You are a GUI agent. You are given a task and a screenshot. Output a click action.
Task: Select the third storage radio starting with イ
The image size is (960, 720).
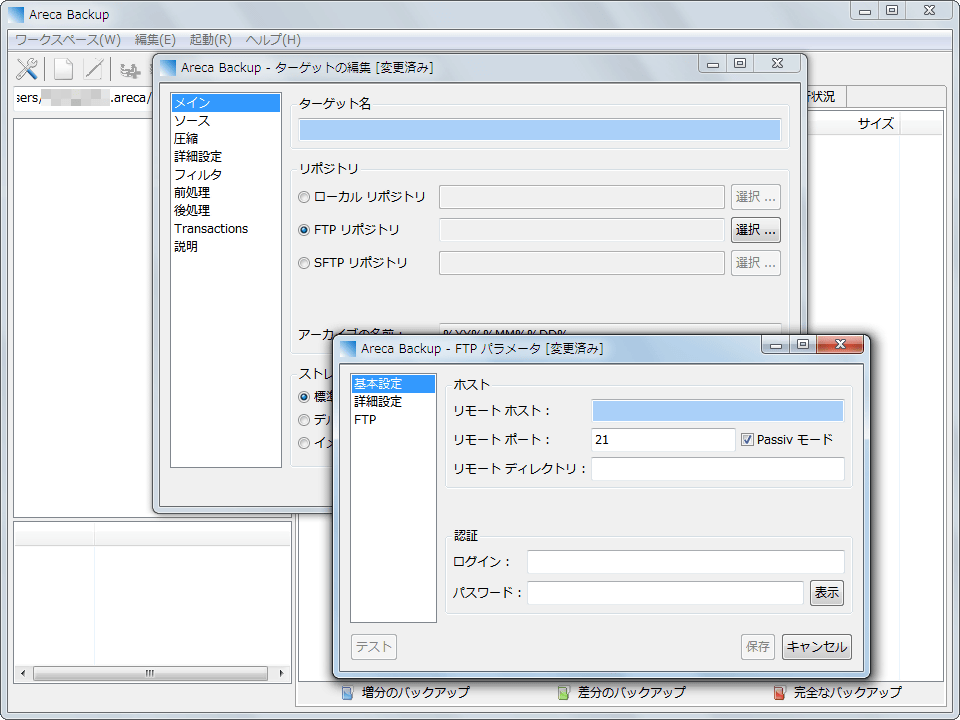(x=304, y=443)
